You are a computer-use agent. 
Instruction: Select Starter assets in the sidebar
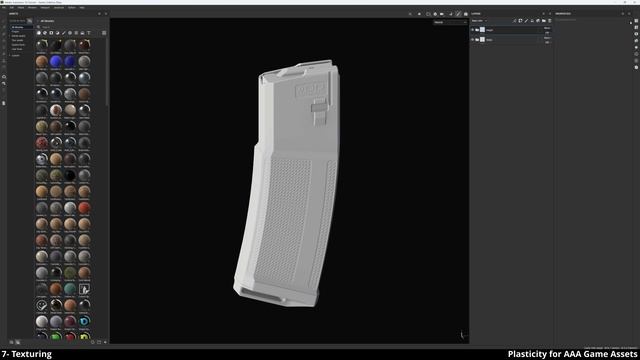[x=18, y=36]
